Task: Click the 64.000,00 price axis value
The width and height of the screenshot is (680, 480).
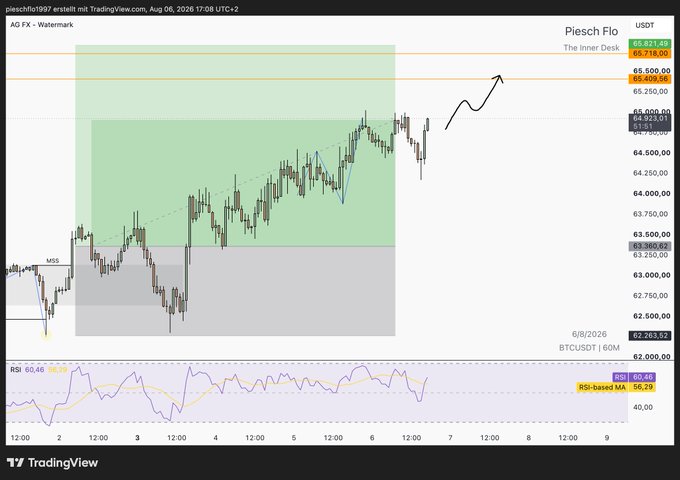Action: pyautogui.click(x=651, y=193)
